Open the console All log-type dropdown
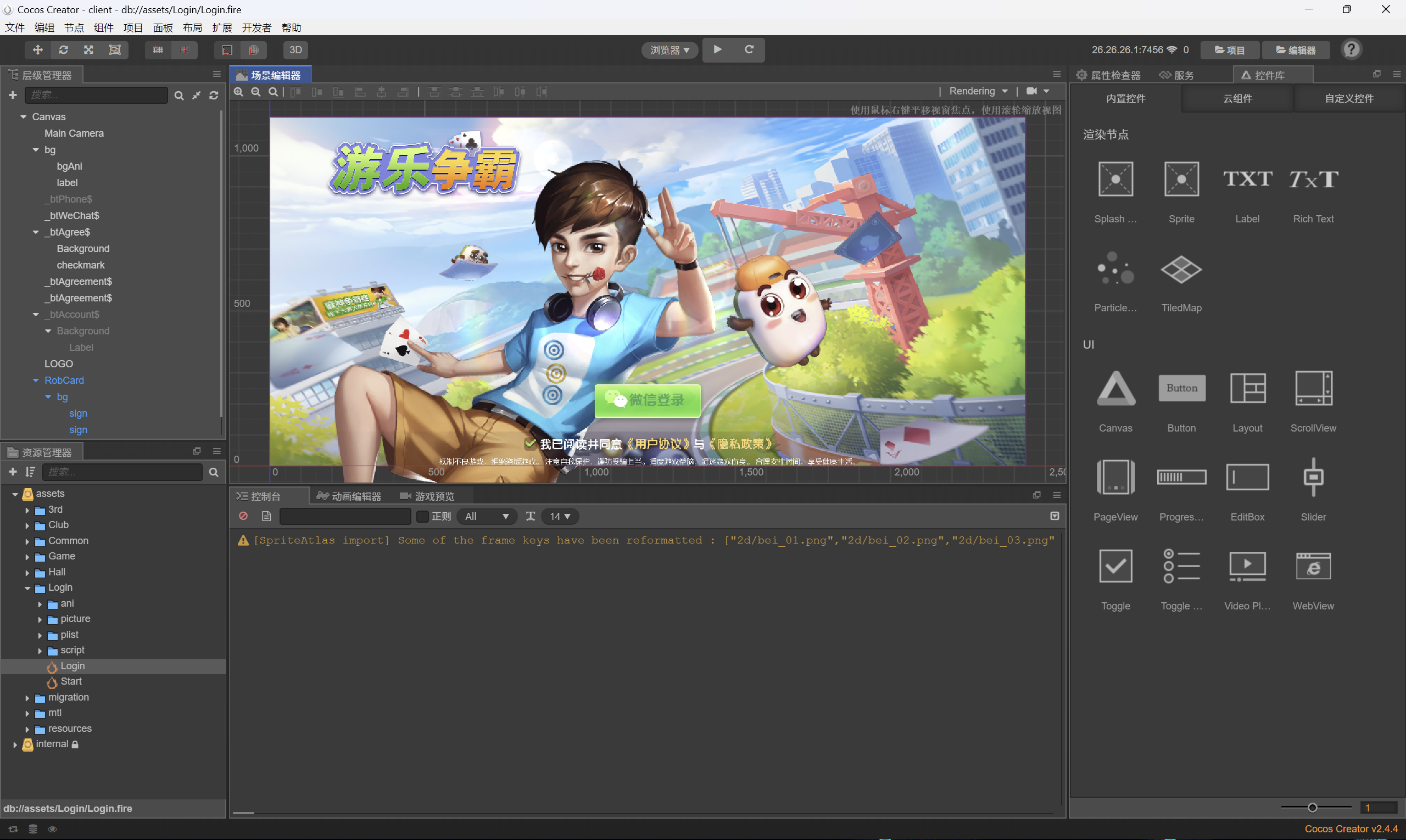This screenshot has width=1406, height=840. 486,516
